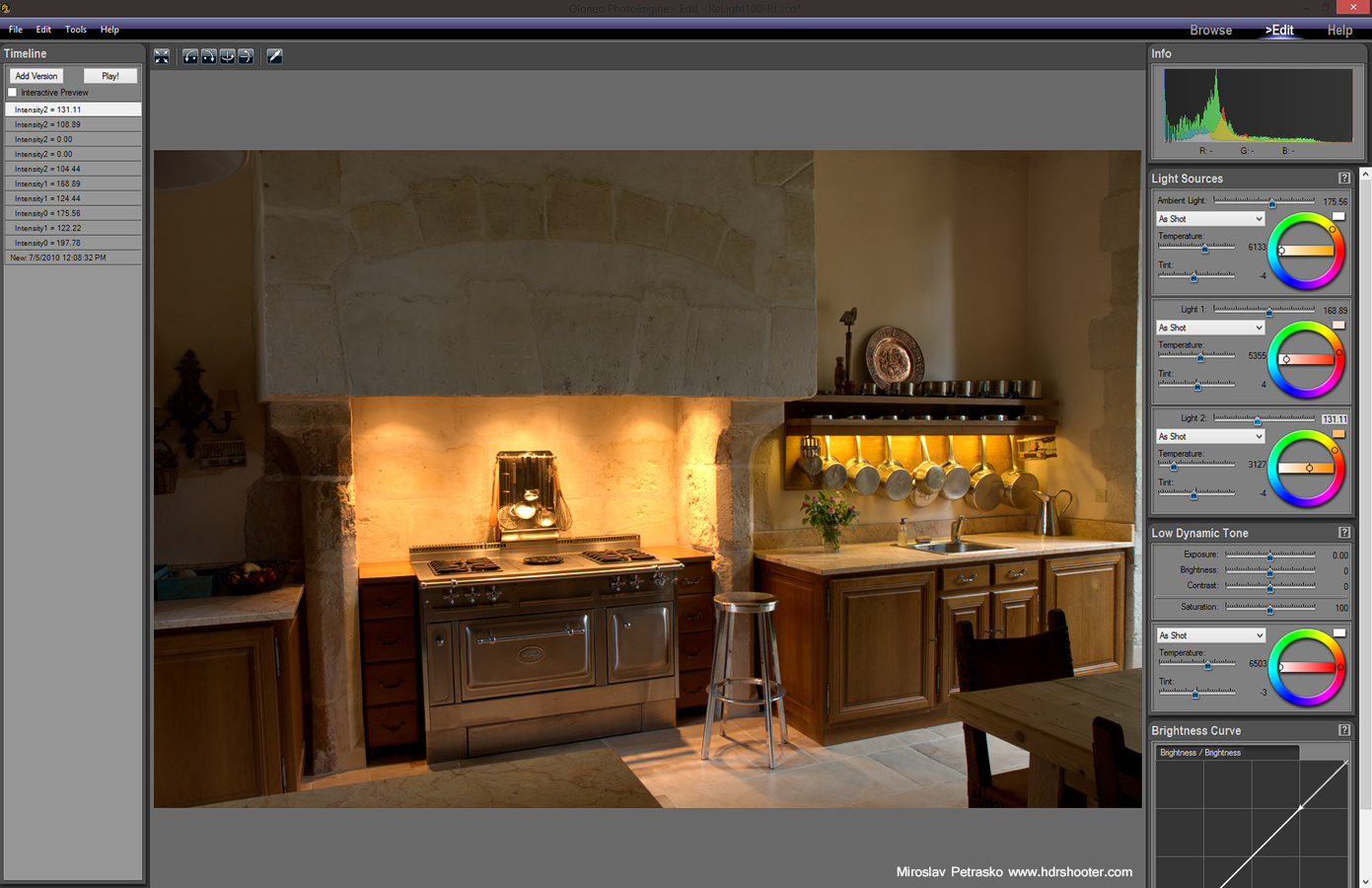Click the rotate clockwise icon

pos(209,56)
